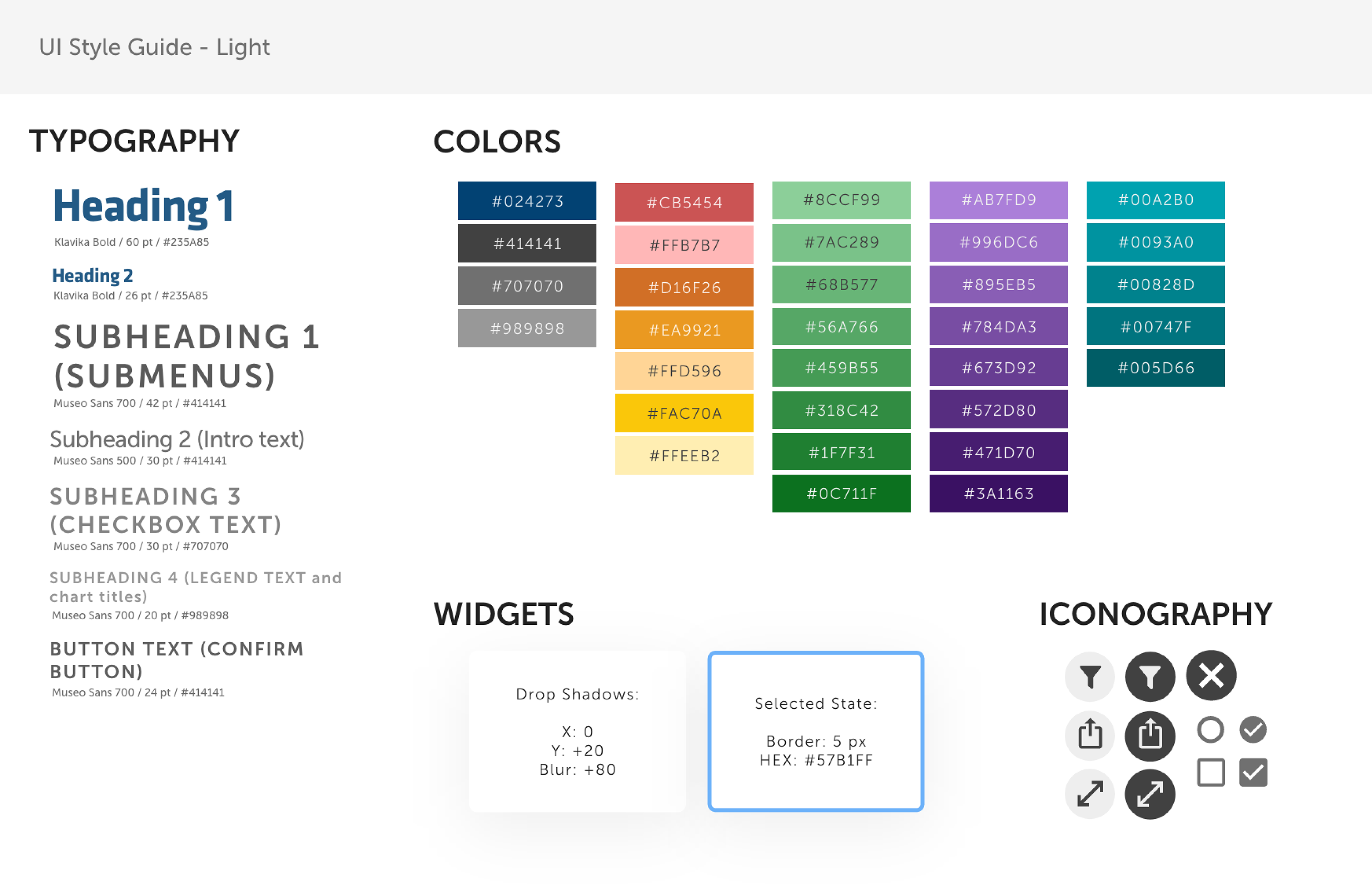Choose the #459B55 green swatch

click(842, 368)
